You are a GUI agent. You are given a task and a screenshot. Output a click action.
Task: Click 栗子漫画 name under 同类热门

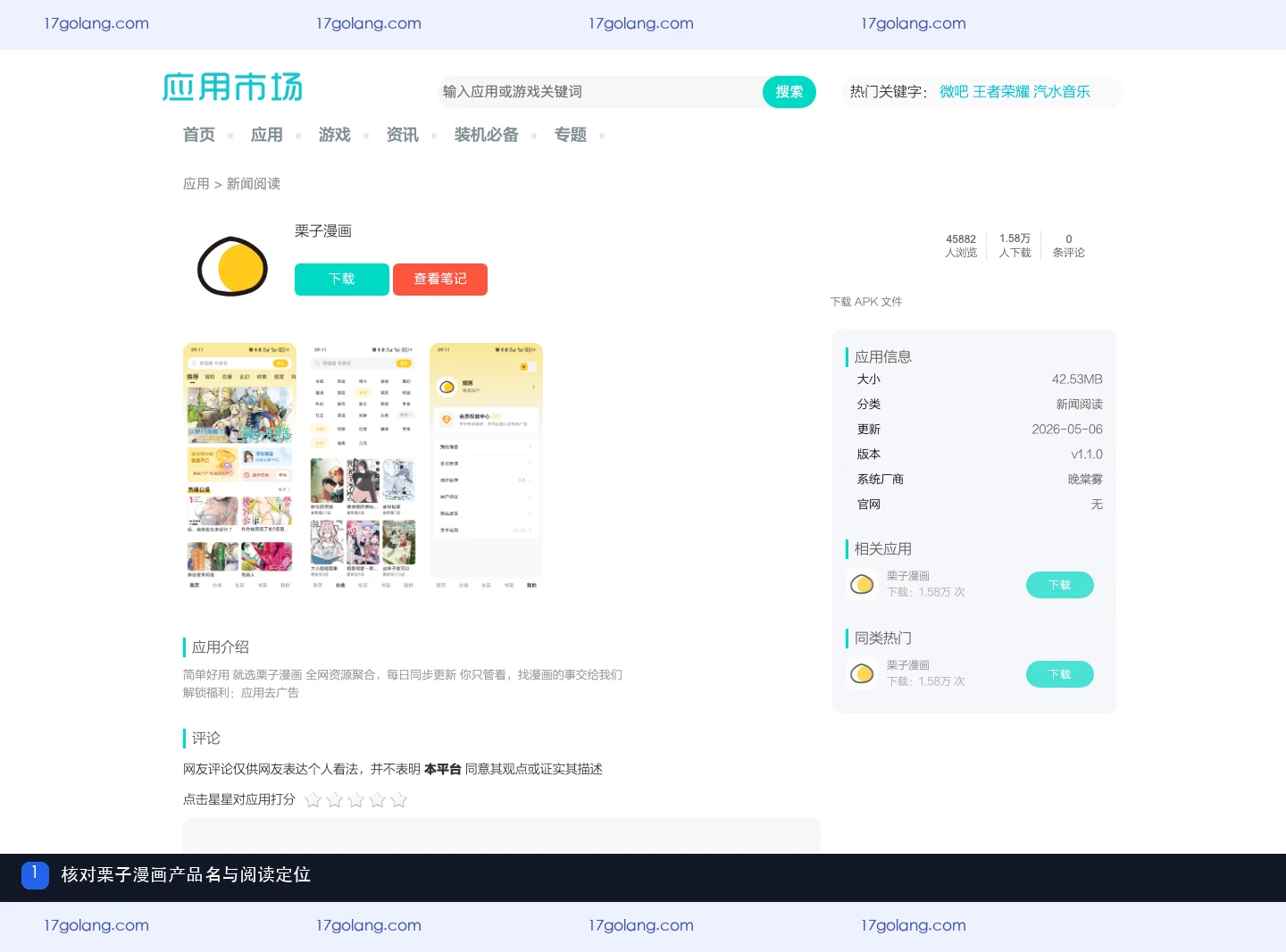(x=908, y=665)
